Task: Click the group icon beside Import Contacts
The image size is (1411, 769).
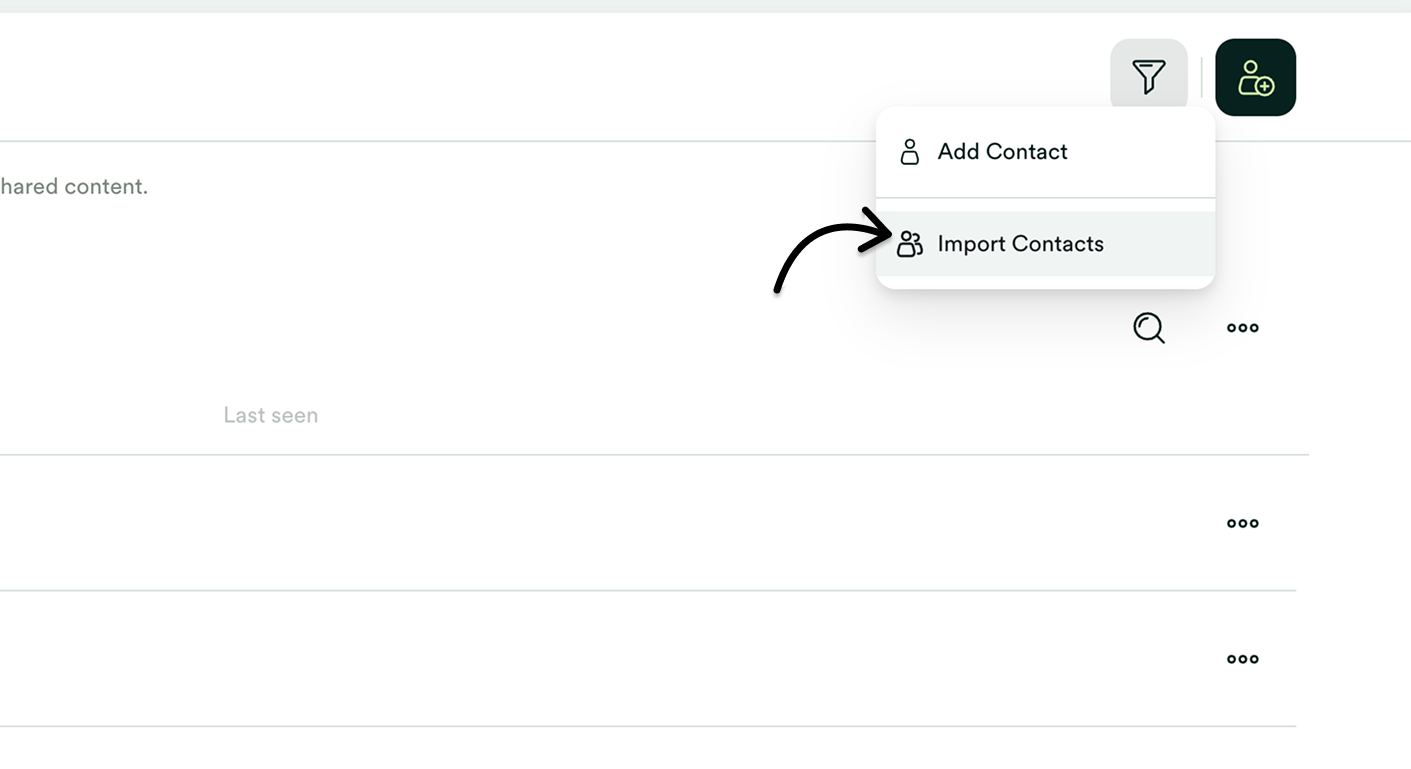Action: [x=910, y=243]
